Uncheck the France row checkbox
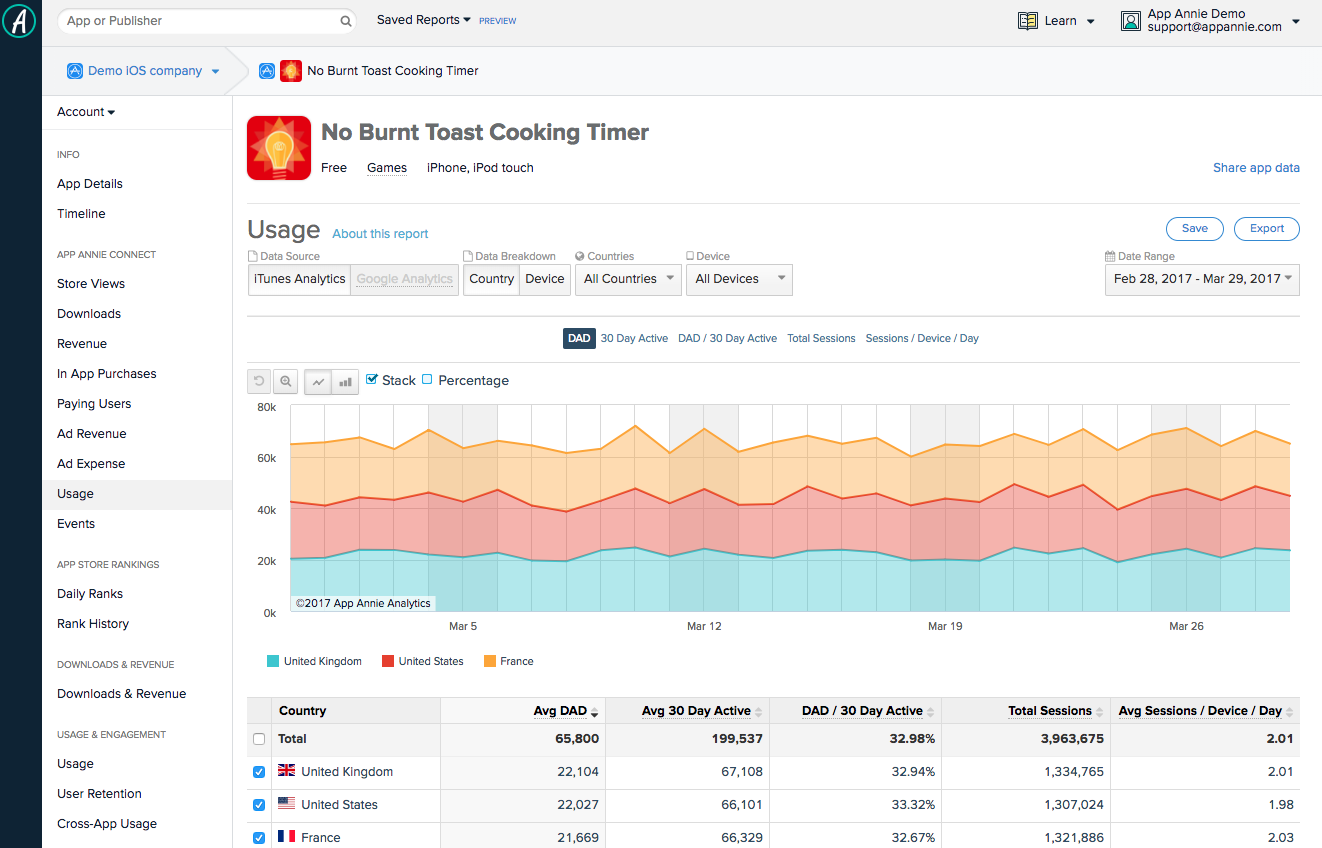This screenshot has width=1322, height=848. 259,838
